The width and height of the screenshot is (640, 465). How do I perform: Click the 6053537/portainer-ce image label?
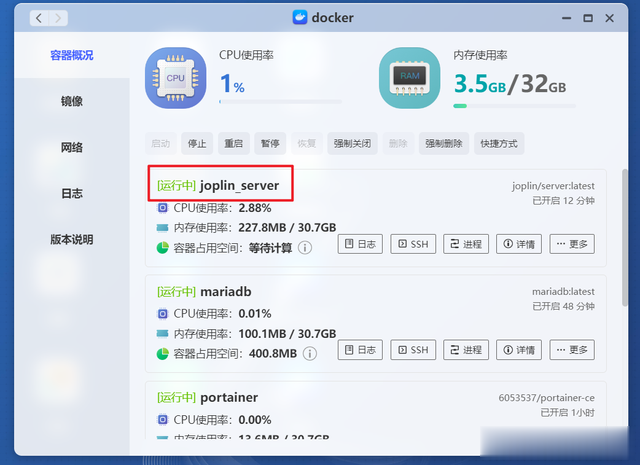click(x=547, y=398)
